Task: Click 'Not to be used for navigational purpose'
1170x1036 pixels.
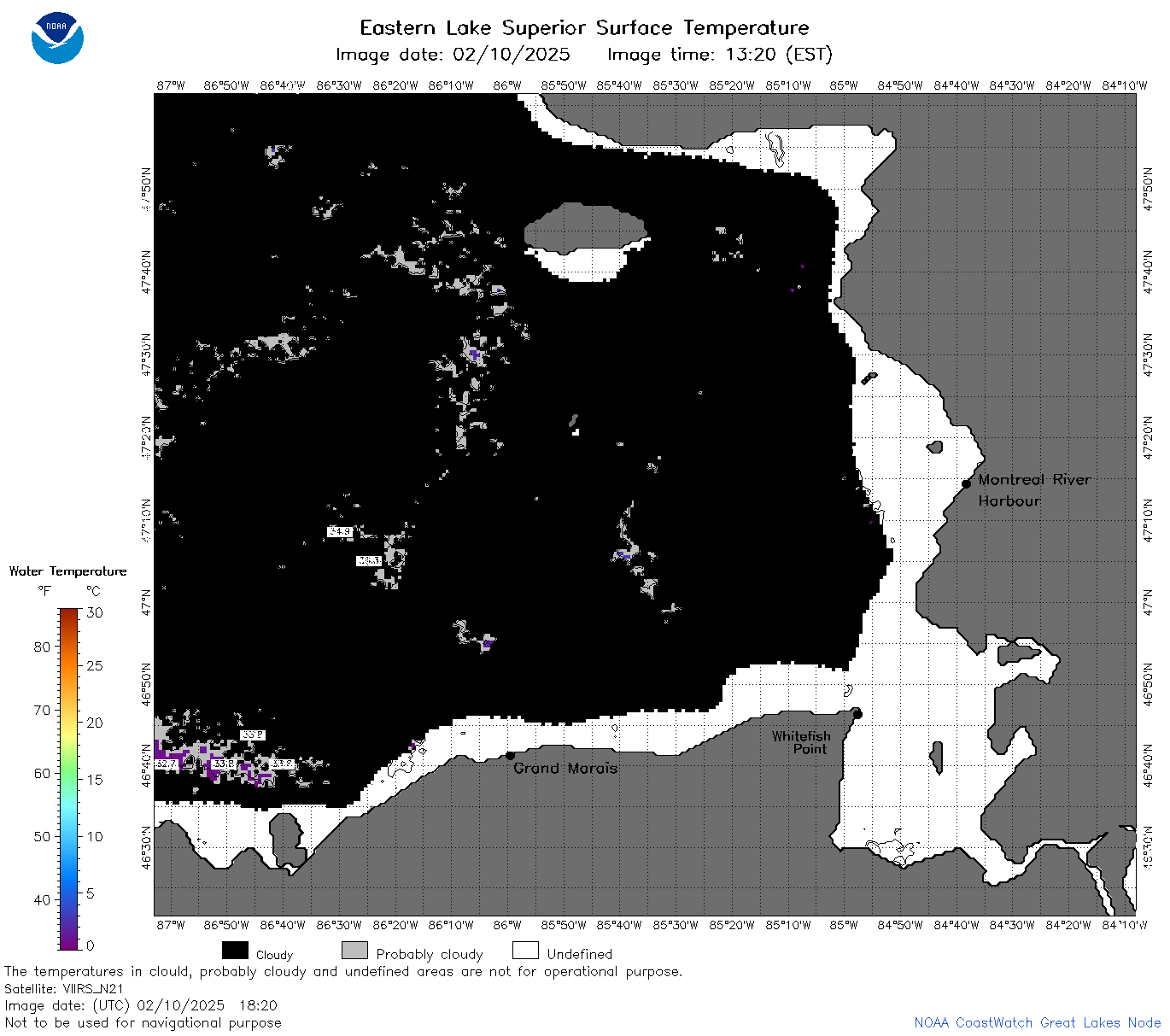Action: tap(143, 1022)
